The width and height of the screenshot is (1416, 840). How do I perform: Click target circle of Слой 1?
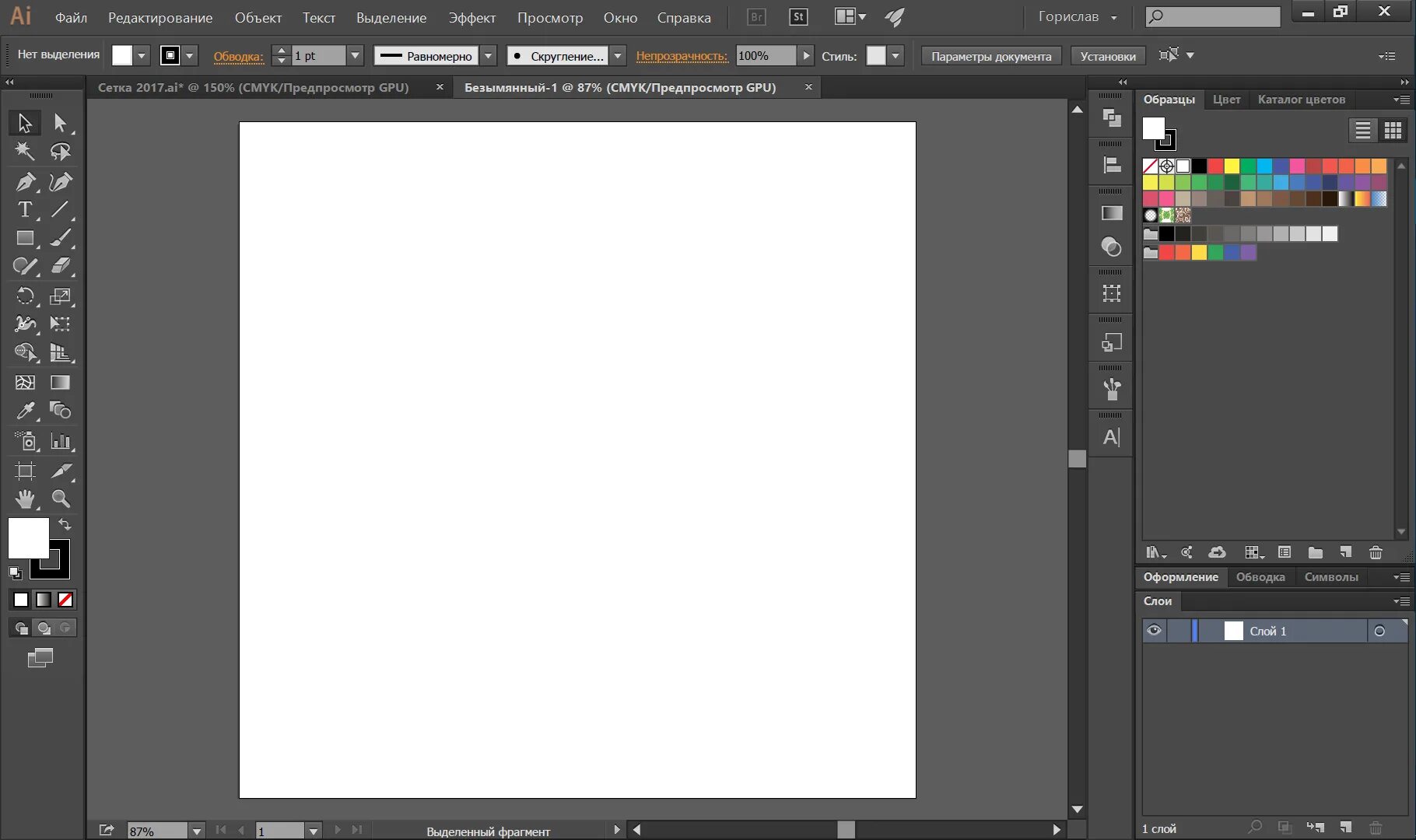[x=1379, y=631]
